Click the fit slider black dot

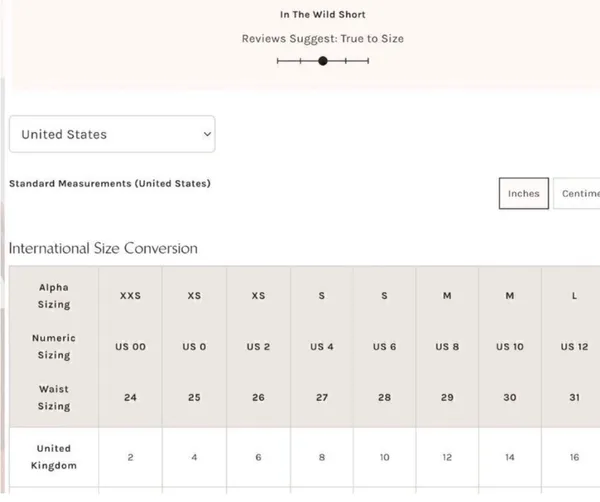click(x=323, y=61)
